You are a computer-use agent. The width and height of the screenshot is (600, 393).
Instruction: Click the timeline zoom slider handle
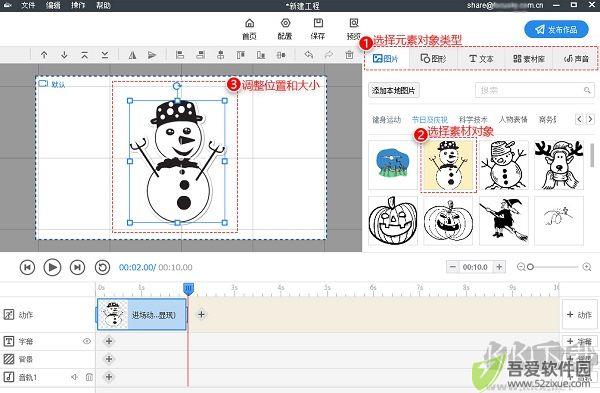[530, 267]
